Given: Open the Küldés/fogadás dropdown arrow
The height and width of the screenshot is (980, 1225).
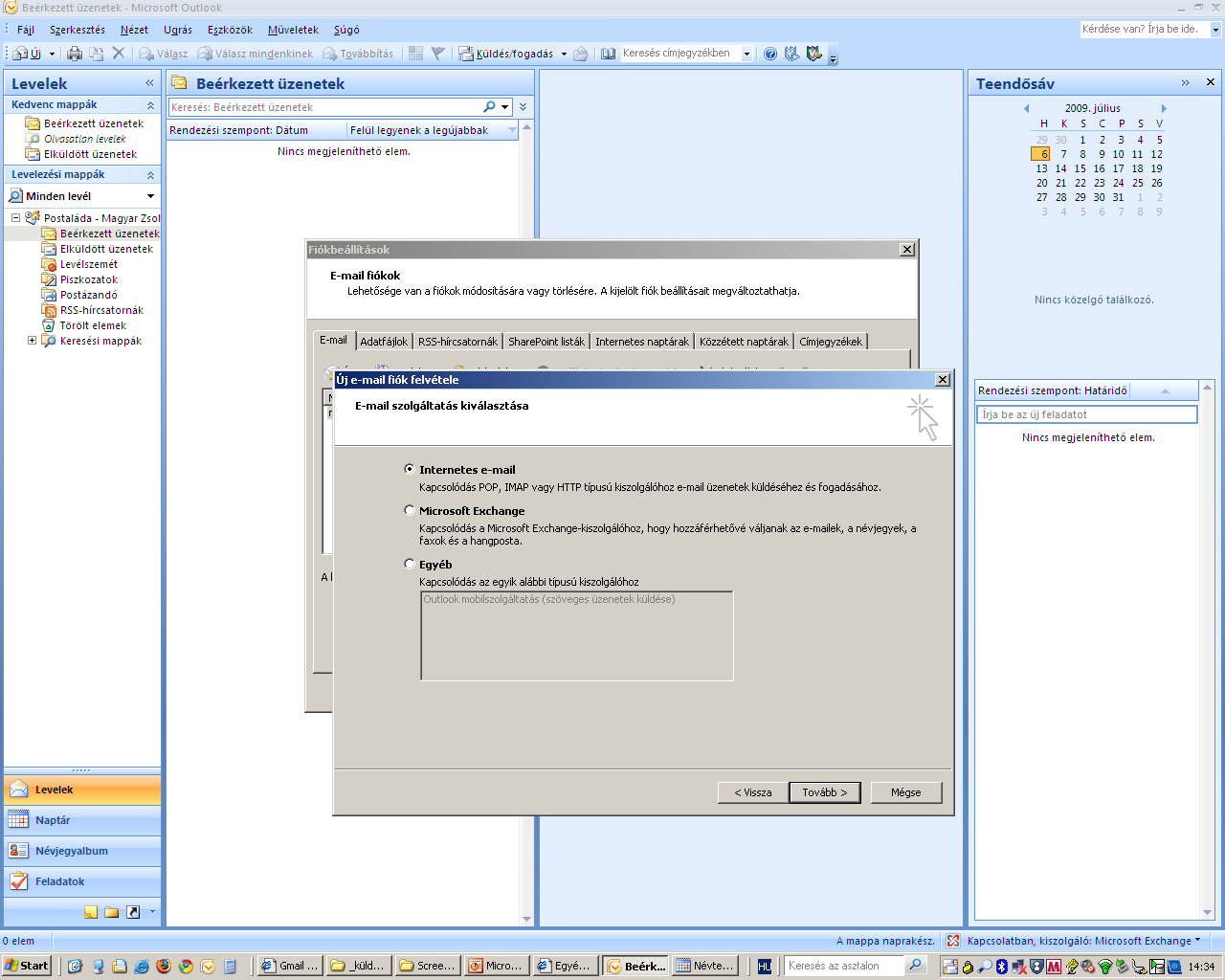Looking at the screenshot, I should pyautogui.click(x=564, y=54).
